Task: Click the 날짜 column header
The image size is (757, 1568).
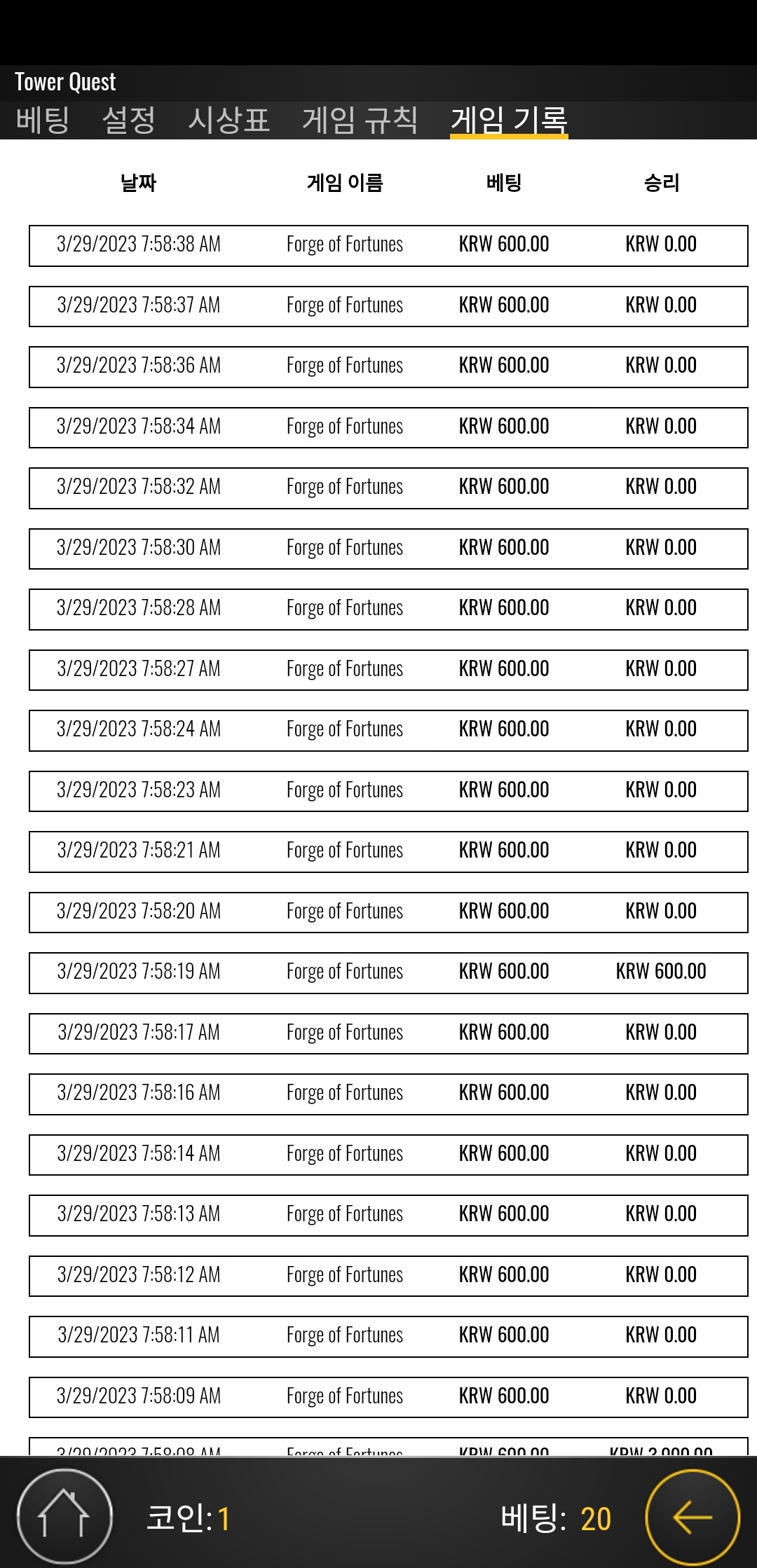Action: [139, 183]
